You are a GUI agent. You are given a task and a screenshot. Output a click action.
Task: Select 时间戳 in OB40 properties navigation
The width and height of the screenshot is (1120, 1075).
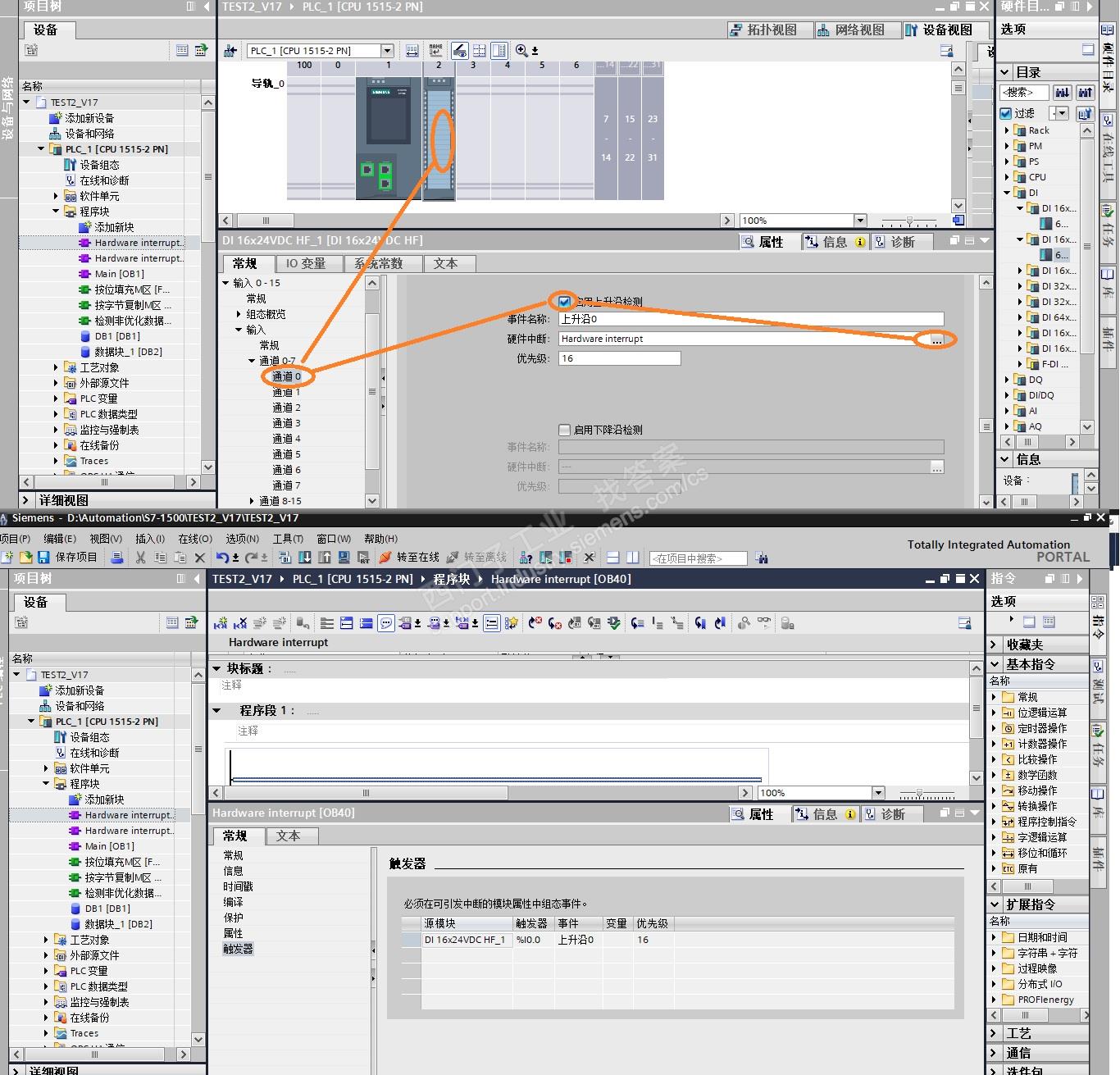tap(238, 887)
